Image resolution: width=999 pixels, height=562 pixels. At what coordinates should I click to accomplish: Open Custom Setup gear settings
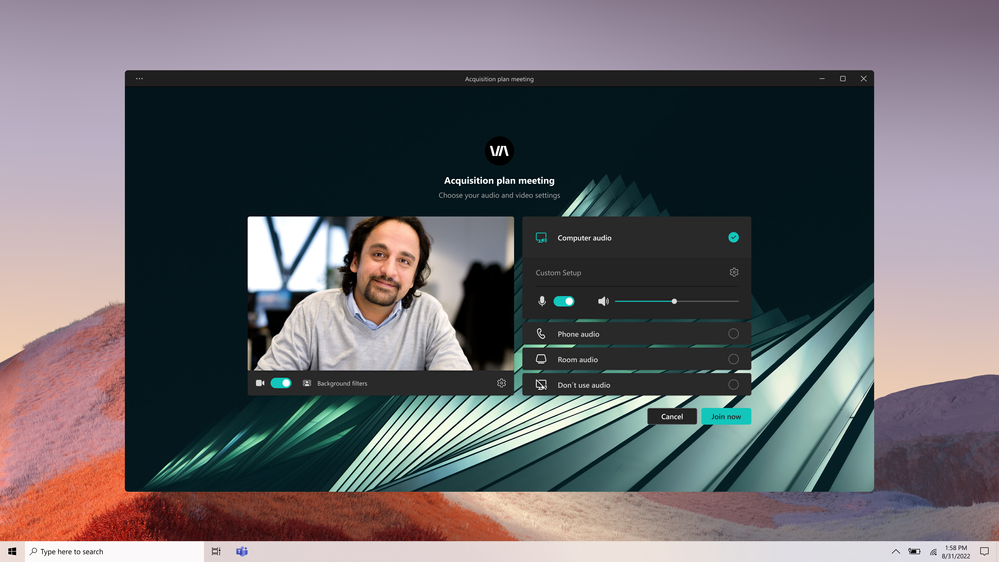pos(734,272)
